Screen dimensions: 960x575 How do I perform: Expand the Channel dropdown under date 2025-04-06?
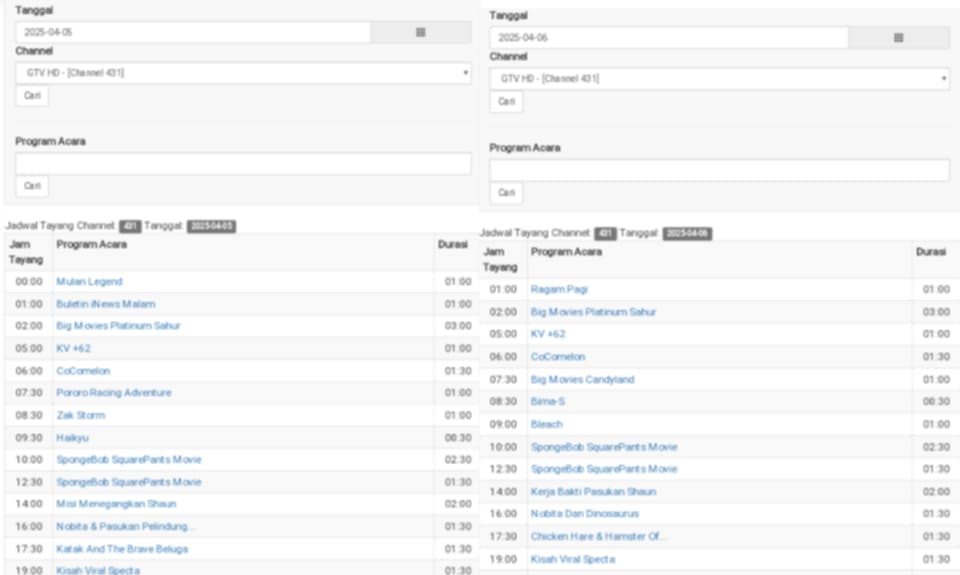click(x=719, y=79)
